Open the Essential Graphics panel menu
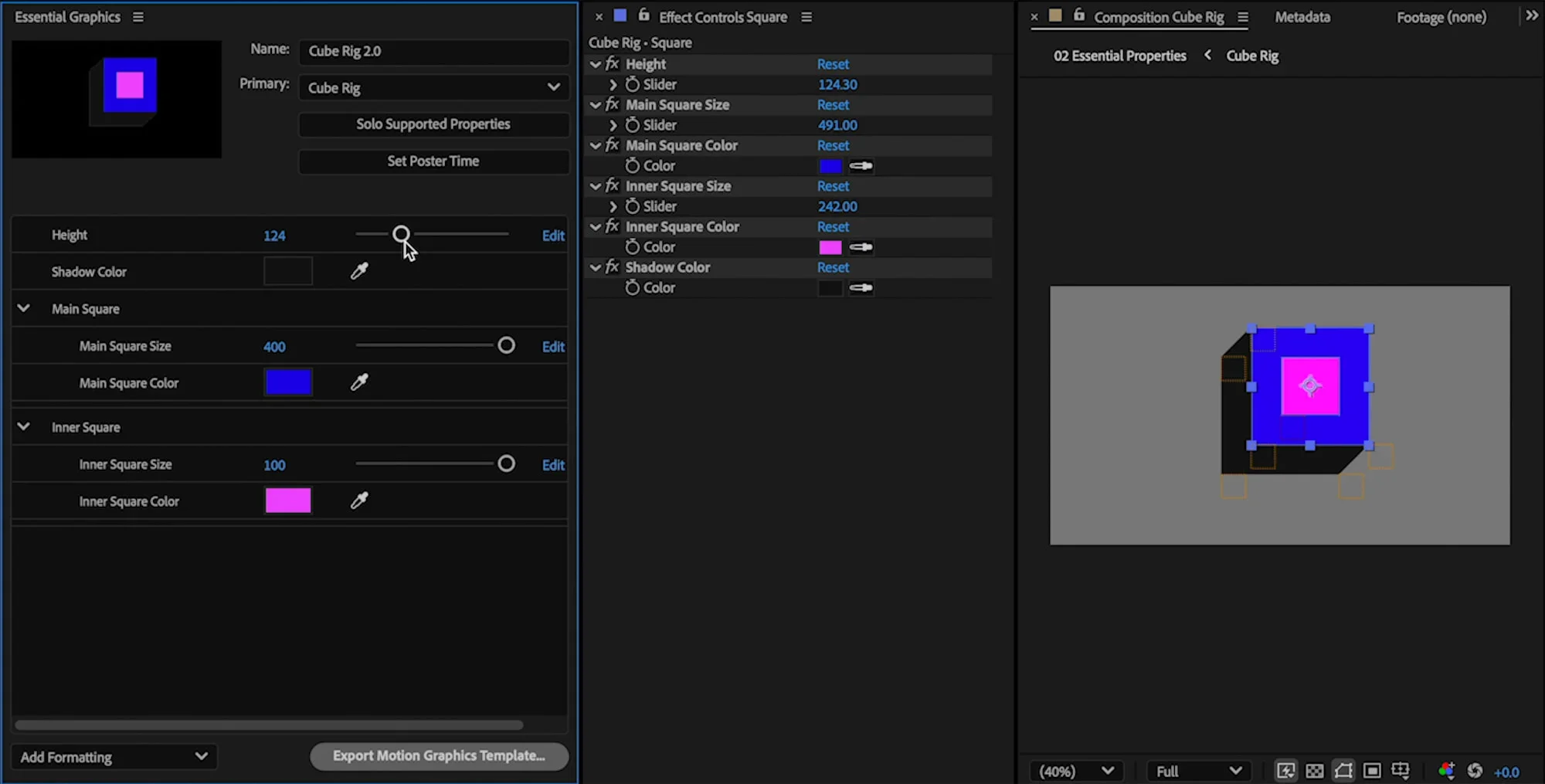 click(138, 17)
